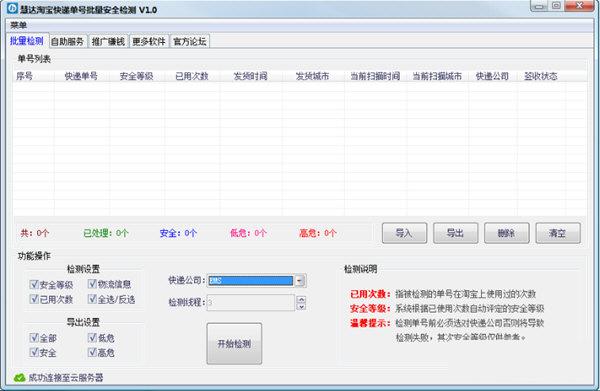
Task: Open the 推广赚钱 tab
Action: coord(108,41)
